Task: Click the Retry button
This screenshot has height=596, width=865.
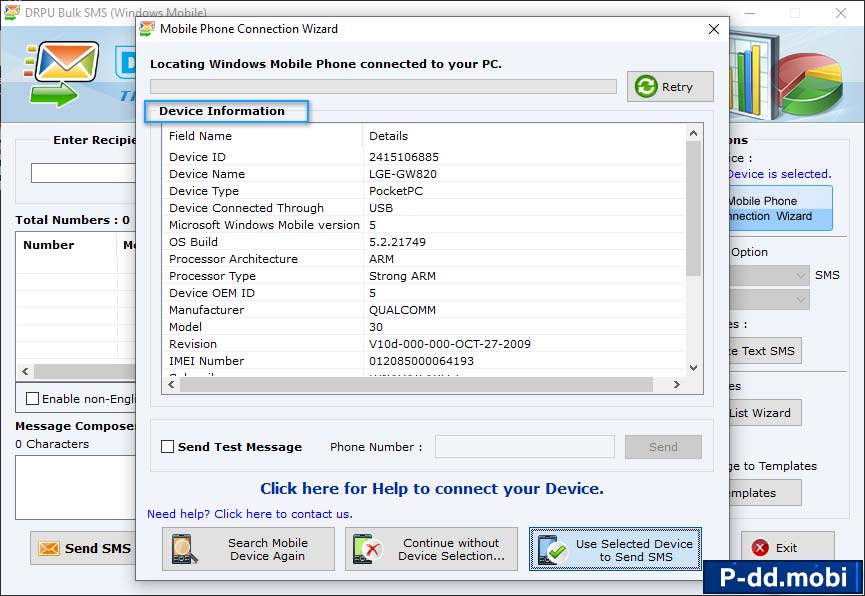Action: coord(670,87)
